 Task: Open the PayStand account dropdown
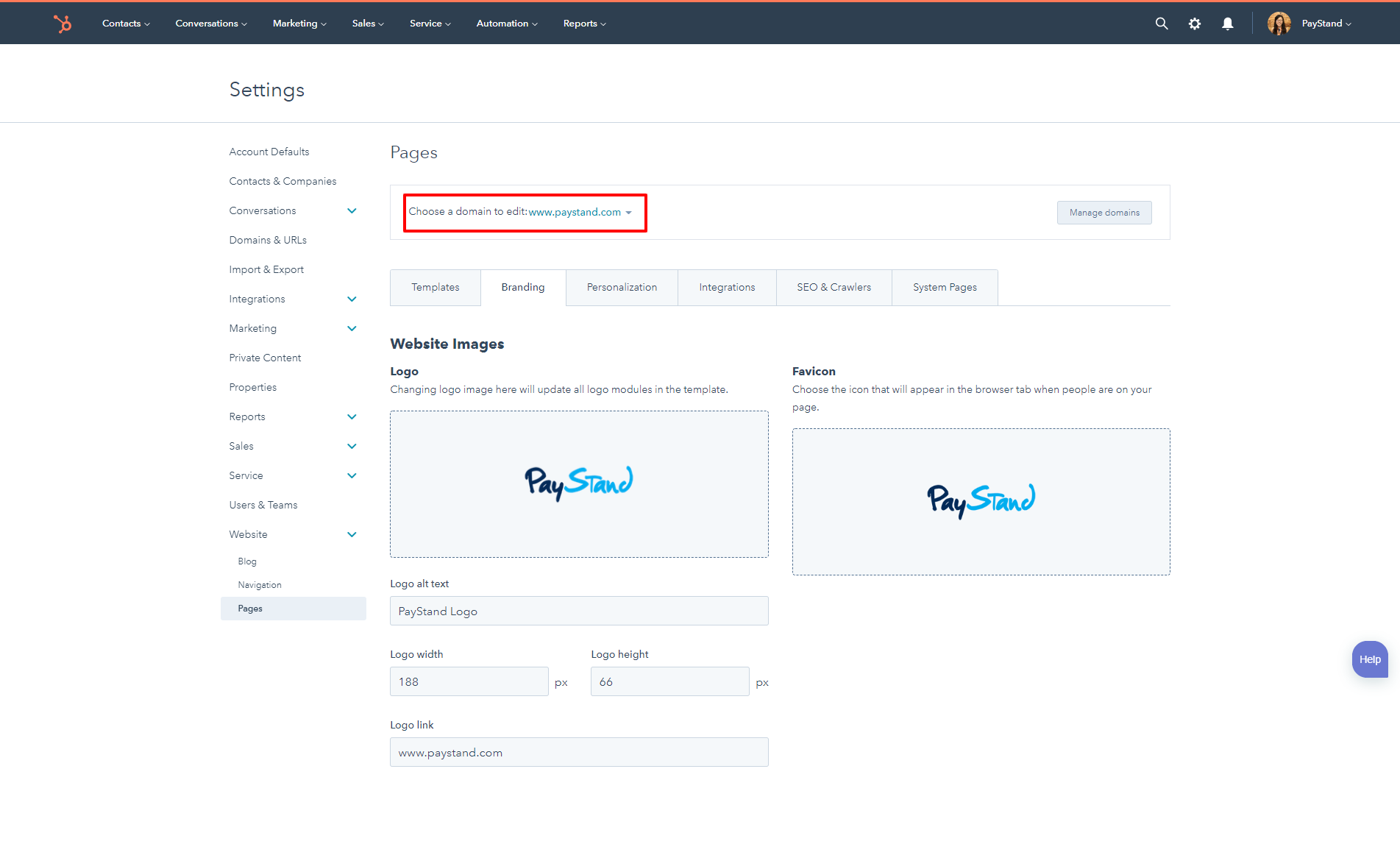[1326, 24]
